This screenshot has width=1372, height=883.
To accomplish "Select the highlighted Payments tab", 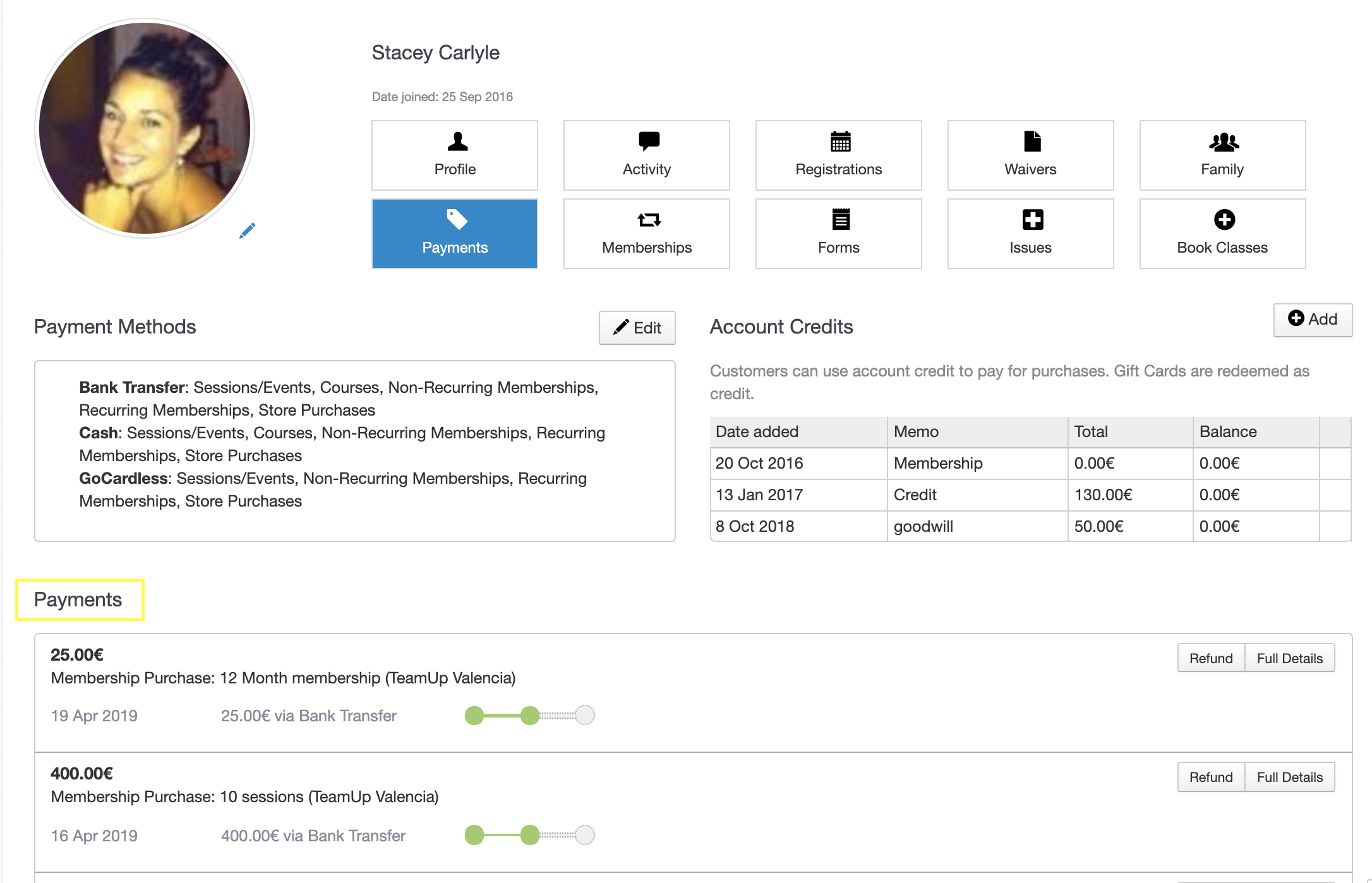I will click(x=455, y=234).
